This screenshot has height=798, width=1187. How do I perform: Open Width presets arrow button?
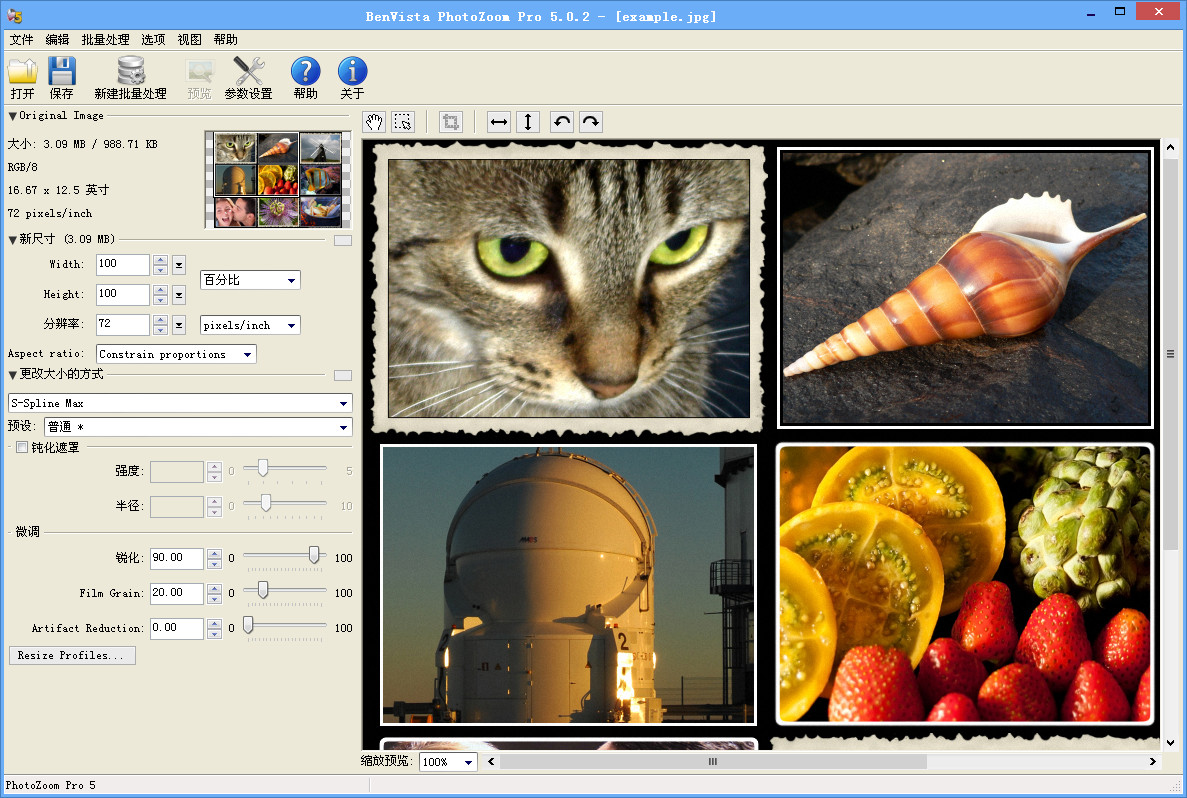pyautogui.click(x=179, y=265)
